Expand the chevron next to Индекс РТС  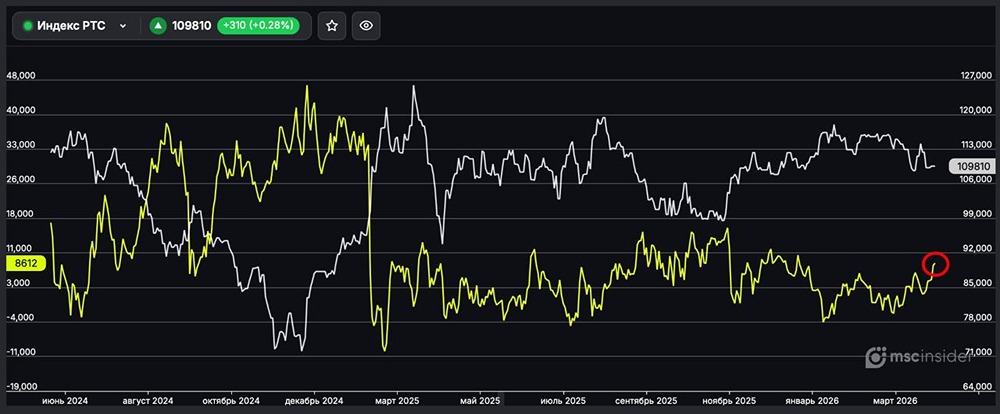[x=123, y=26]
